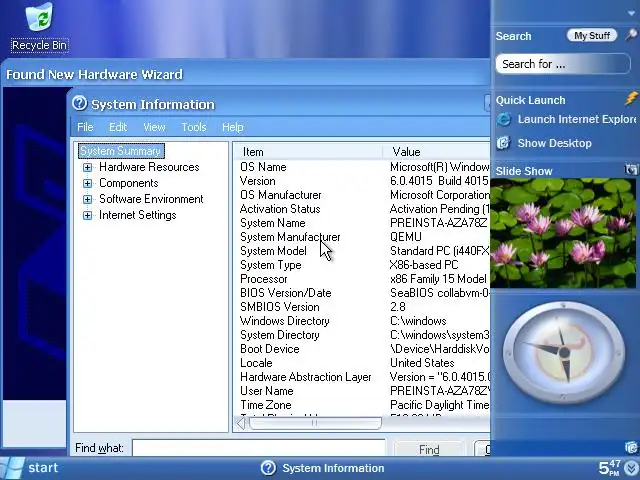This screenshot has width=640, height=480.
Task: Click the taskbar clock time
Action: tap(610, 468)
